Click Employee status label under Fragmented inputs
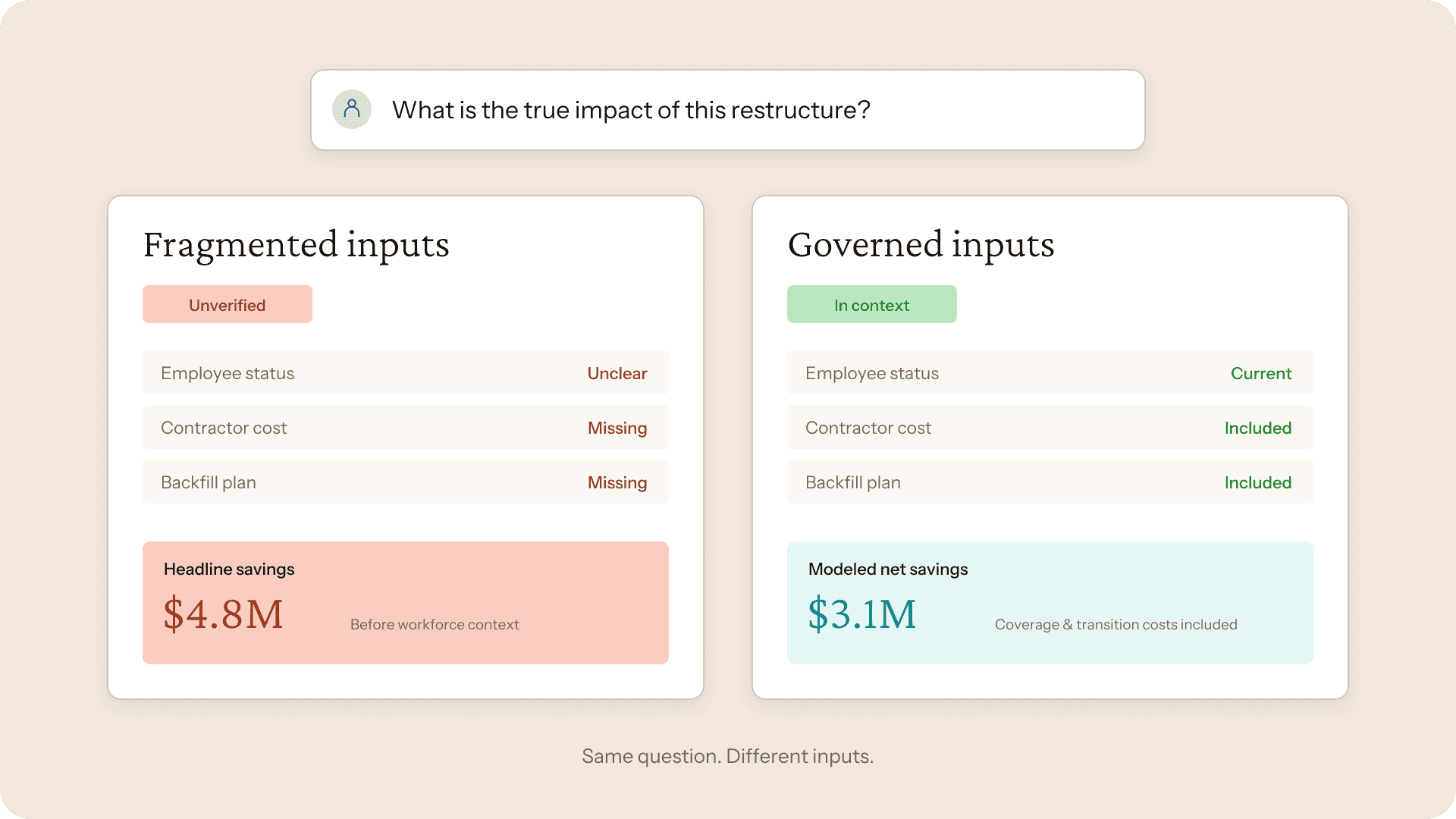This screenshot has height=819, width=1456. [x=227, y=373]
